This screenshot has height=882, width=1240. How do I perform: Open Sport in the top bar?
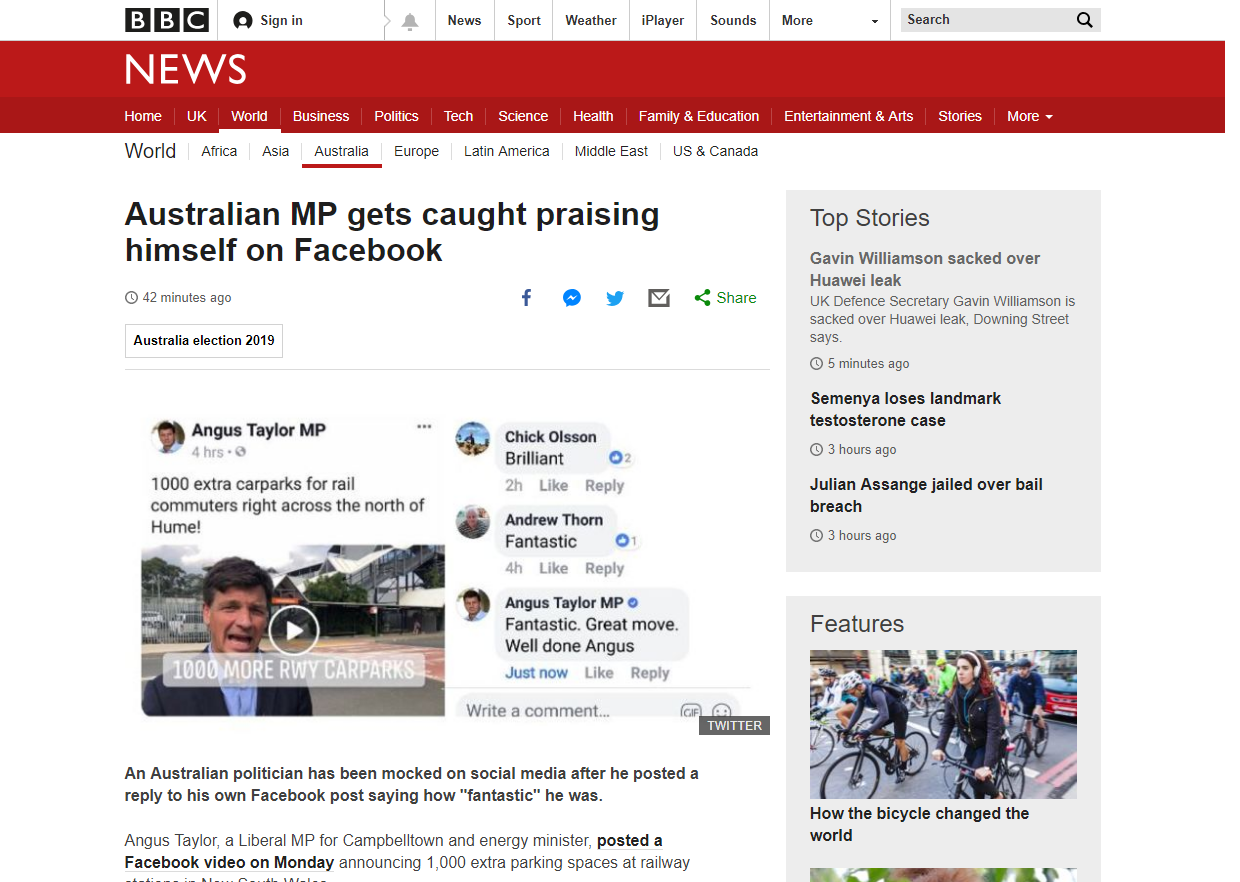click(x=524, y=20)
